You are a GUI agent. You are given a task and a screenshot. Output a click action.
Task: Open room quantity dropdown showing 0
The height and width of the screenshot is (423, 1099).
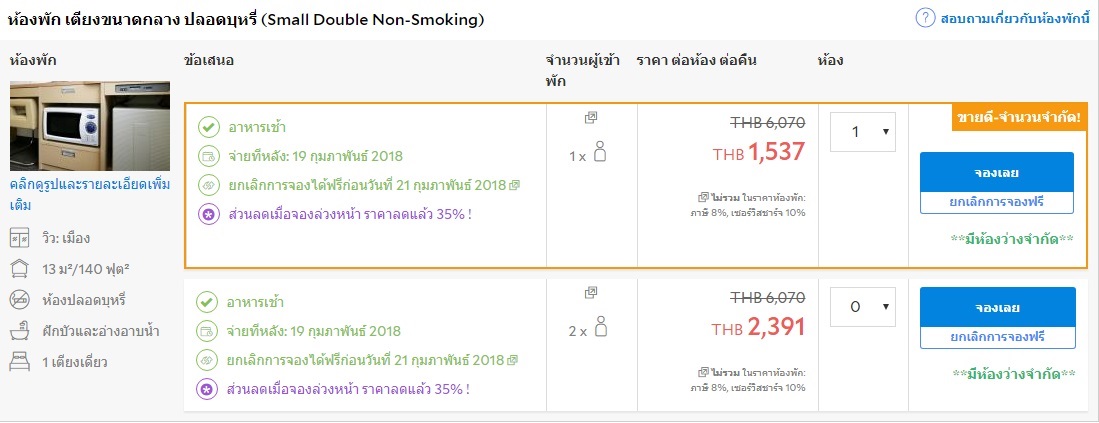pyautogui.click(x=862, y=307)
